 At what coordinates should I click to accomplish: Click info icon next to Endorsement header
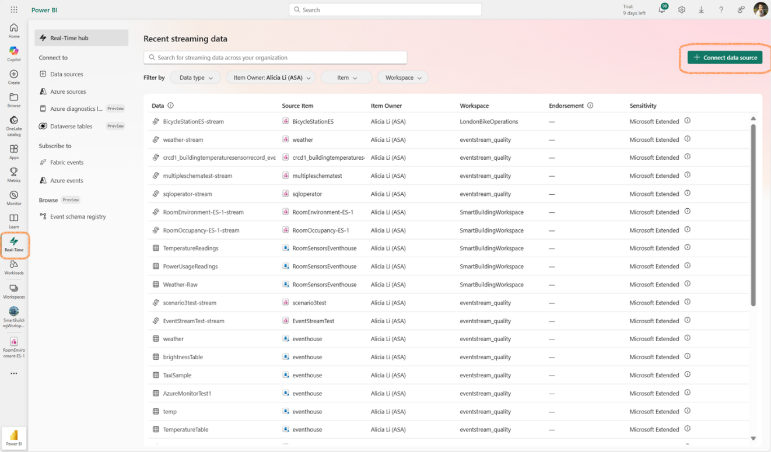(x=590, y=105)
